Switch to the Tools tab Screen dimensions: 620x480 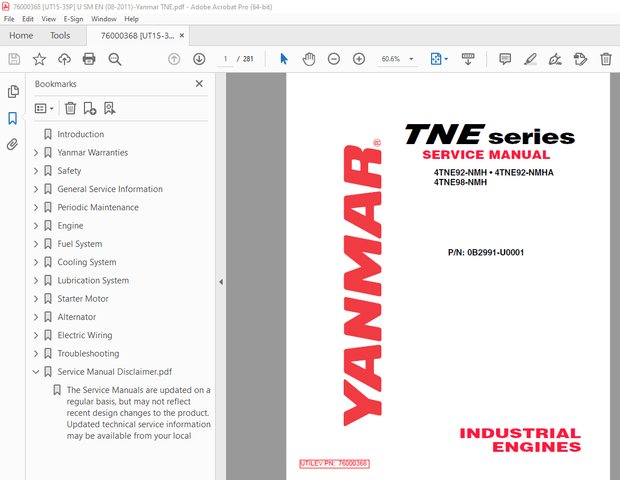point(60,36)
